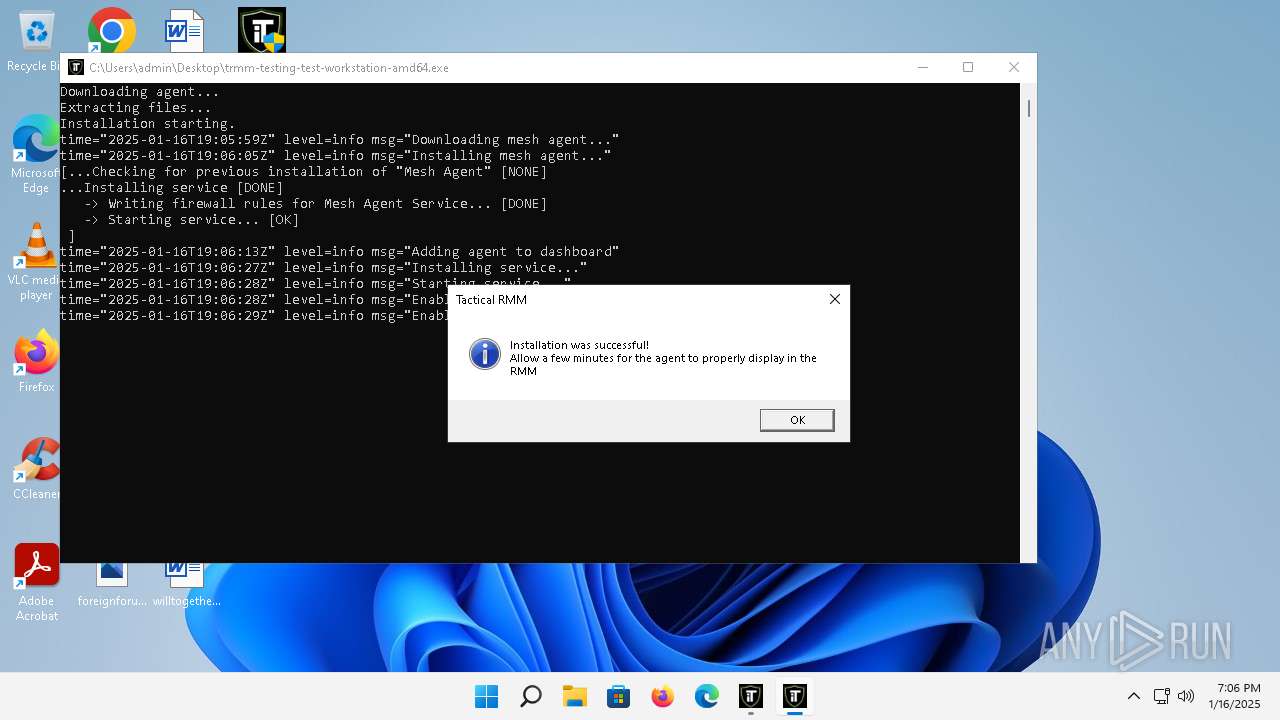Click OK in Tactical RMM dialog
This screenshot has height=720, width=1280.
[x=797, y=420]
